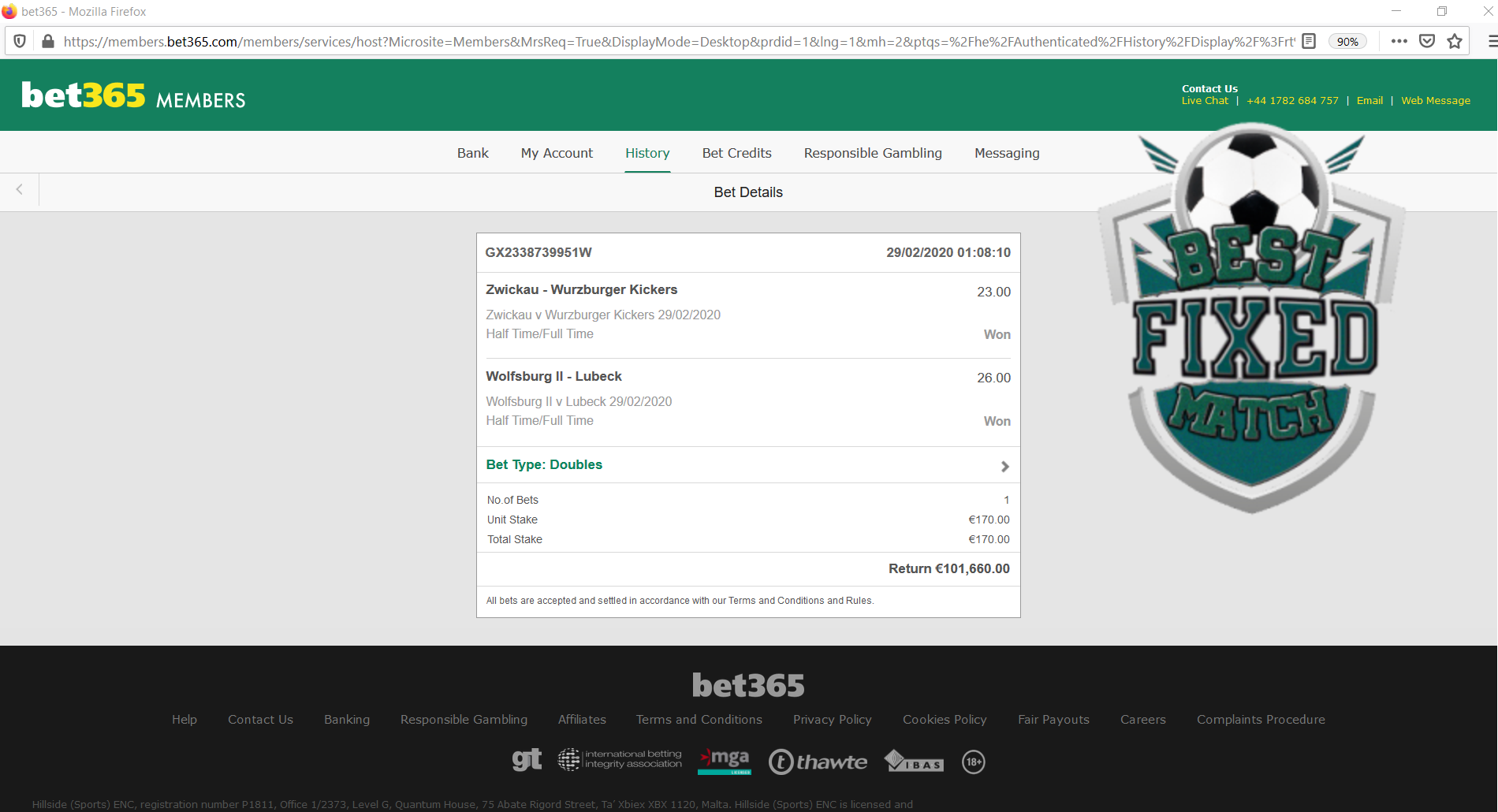Image resolution: width=1498 pixels, height=812 pixels.
Task: Open the Firefox hamburger menu
Action: pos(1492,41)
